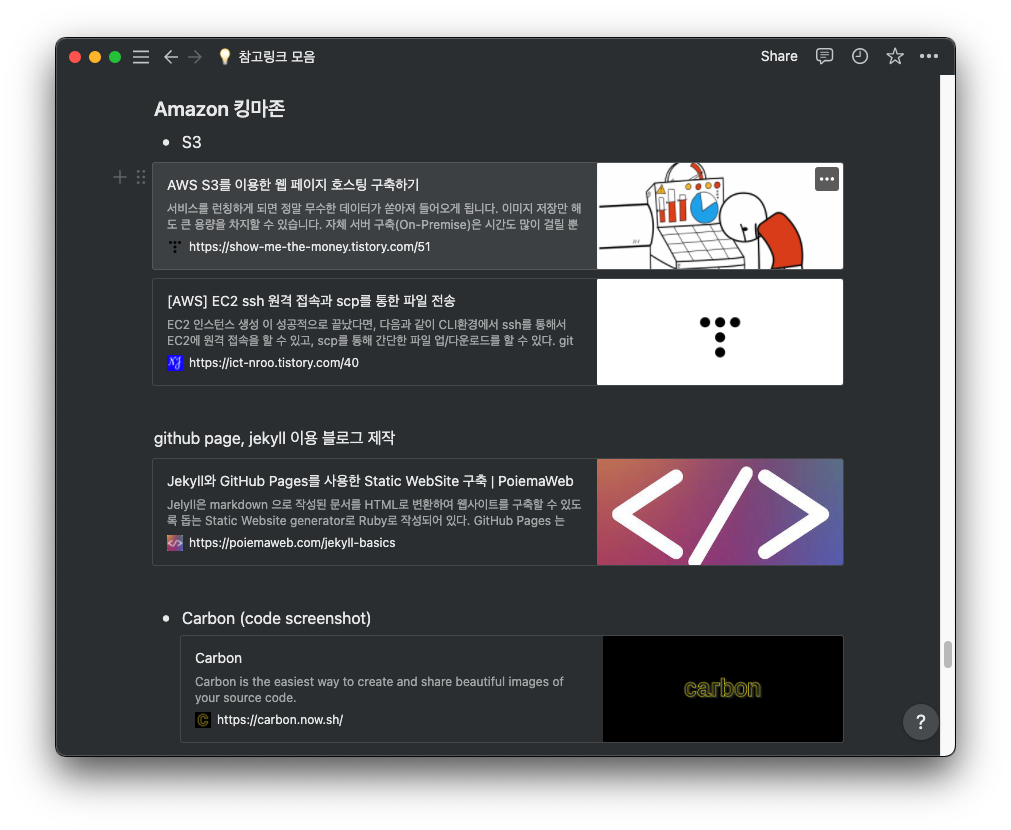Open the S3 bookmark's more options button
This screenshot has height=830, width=1011.
827,179
